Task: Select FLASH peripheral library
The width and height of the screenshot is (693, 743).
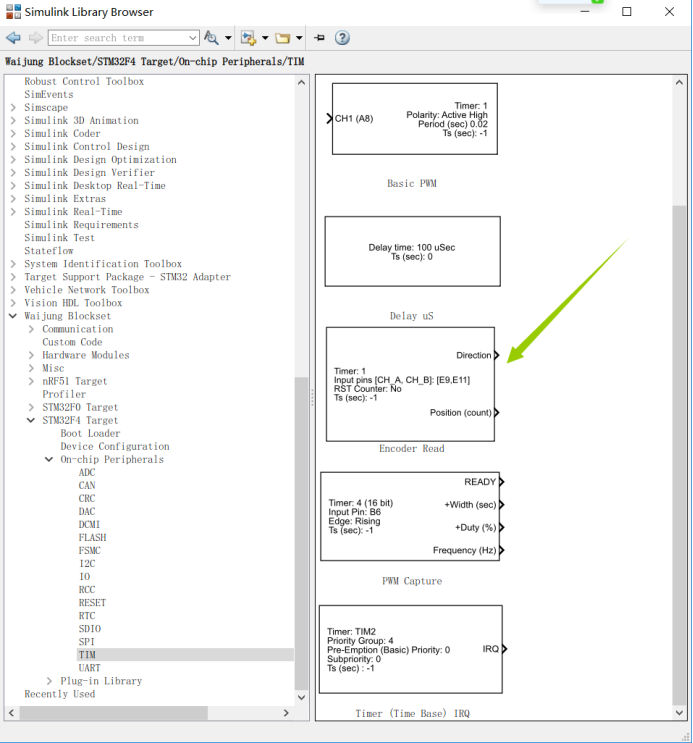Action: pyautogui.click(x=92, y=537)
